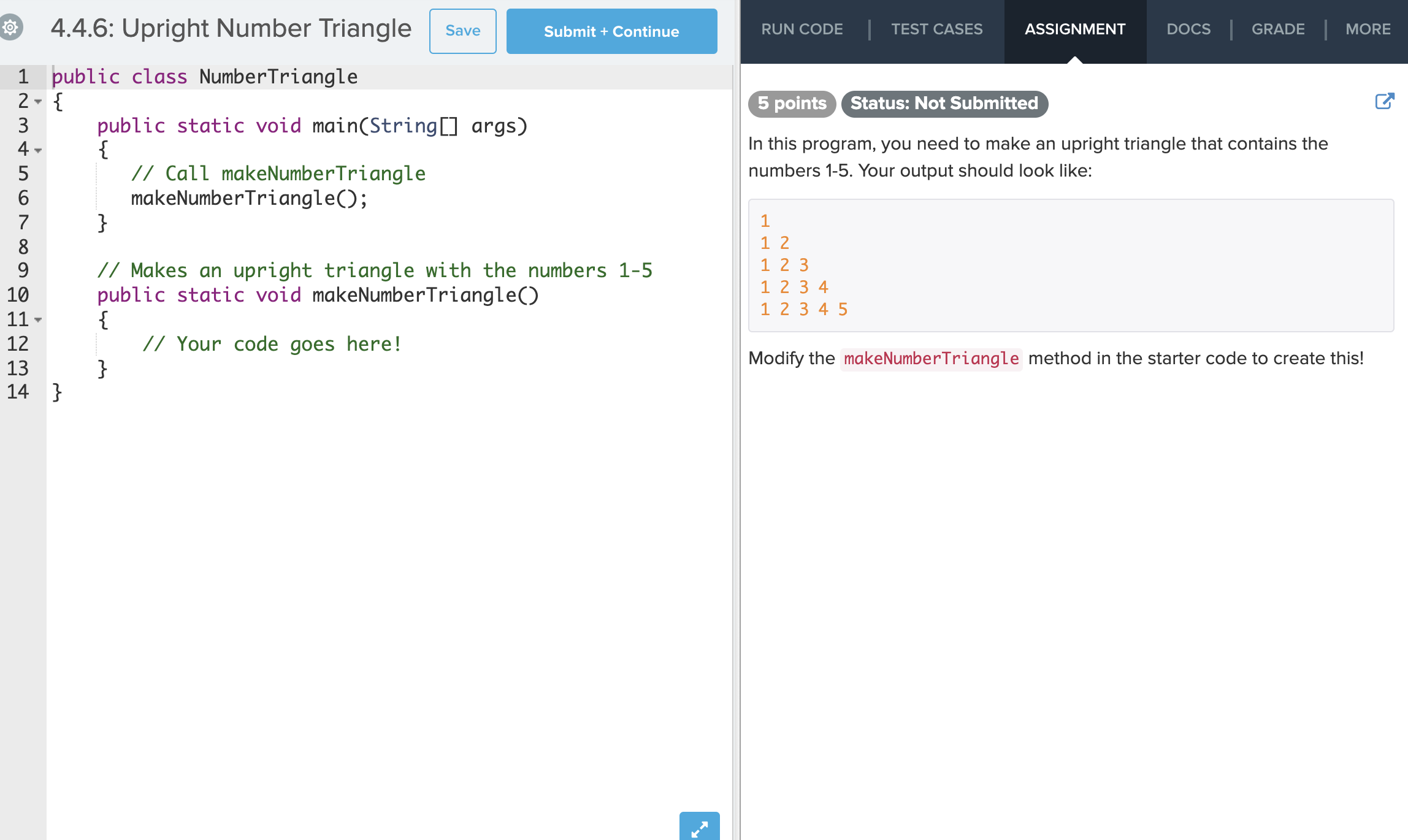Click the expand editor fullscreen icon
The image size is (1408, 840).
click(x=699, y=828)
